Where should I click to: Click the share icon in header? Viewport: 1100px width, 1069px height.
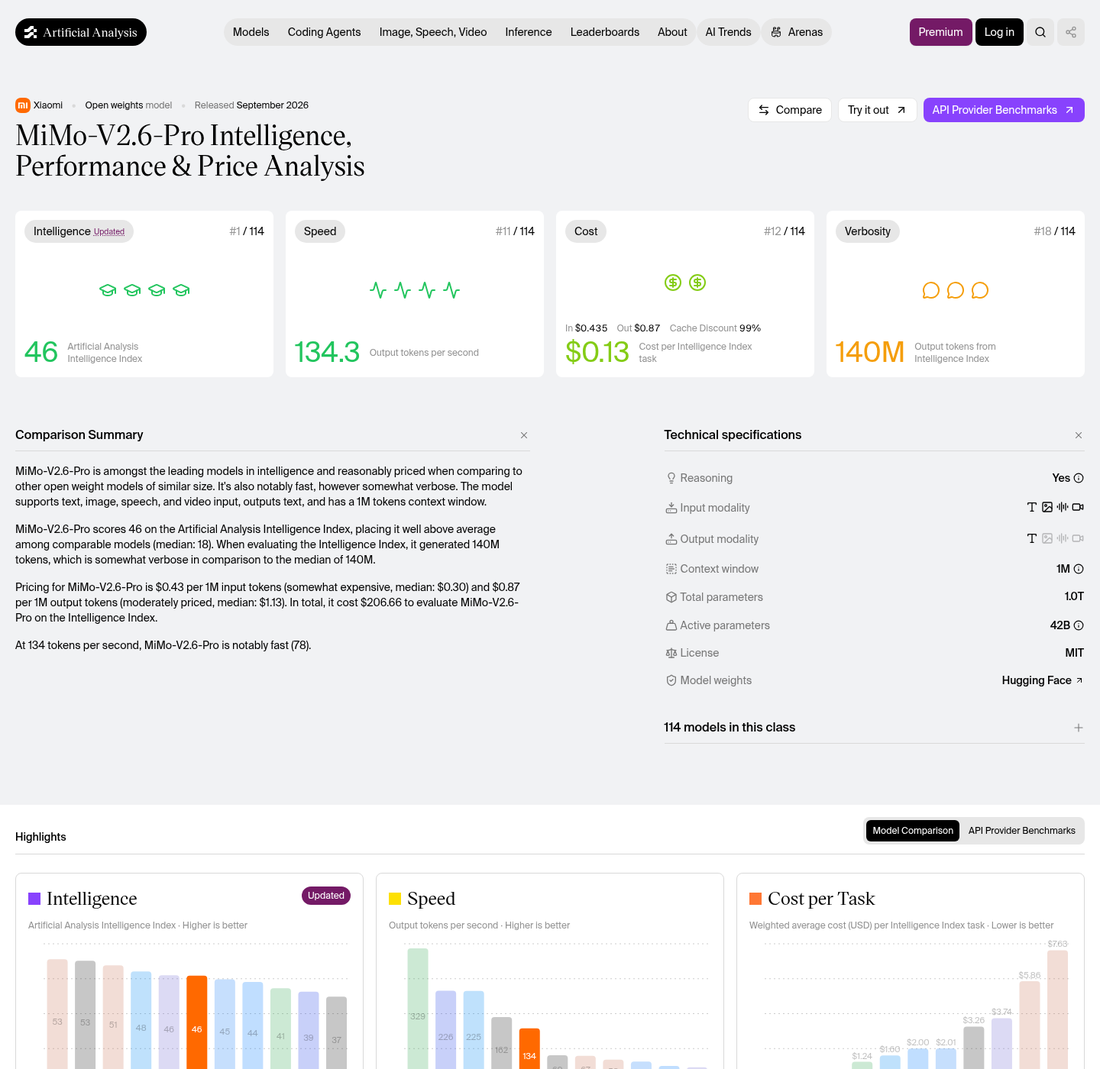(x=1071, y=32)
